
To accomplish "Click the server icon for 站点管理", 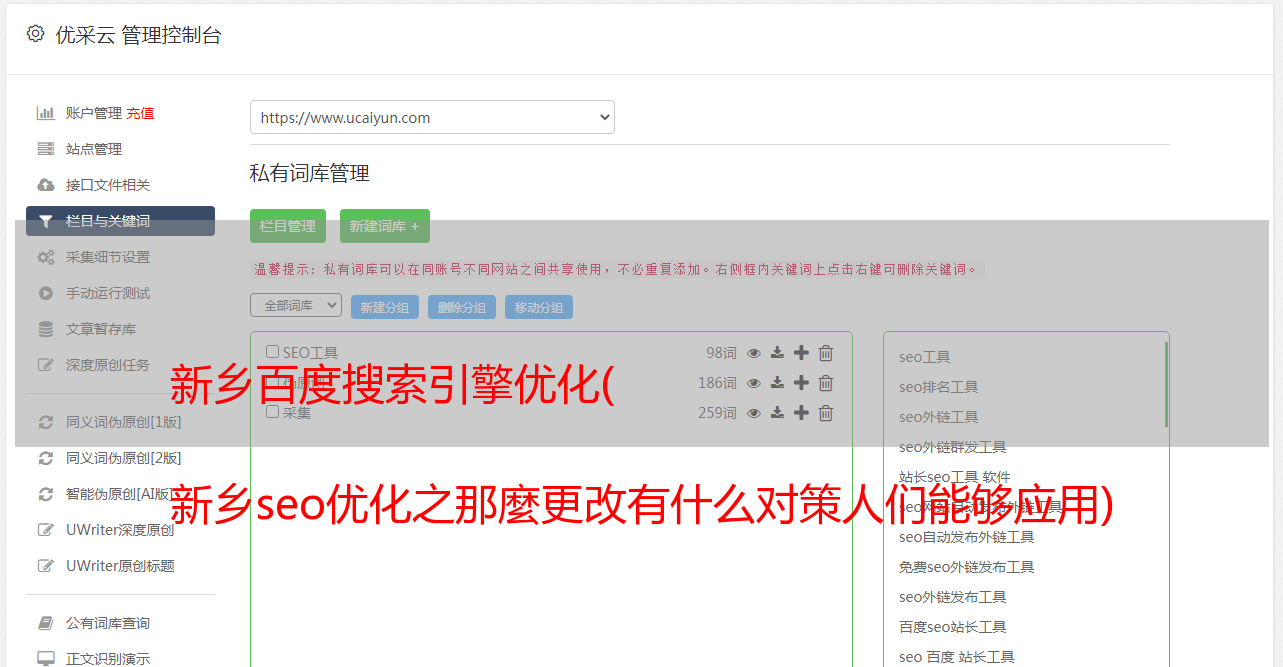I will click(x=46, y=149).
